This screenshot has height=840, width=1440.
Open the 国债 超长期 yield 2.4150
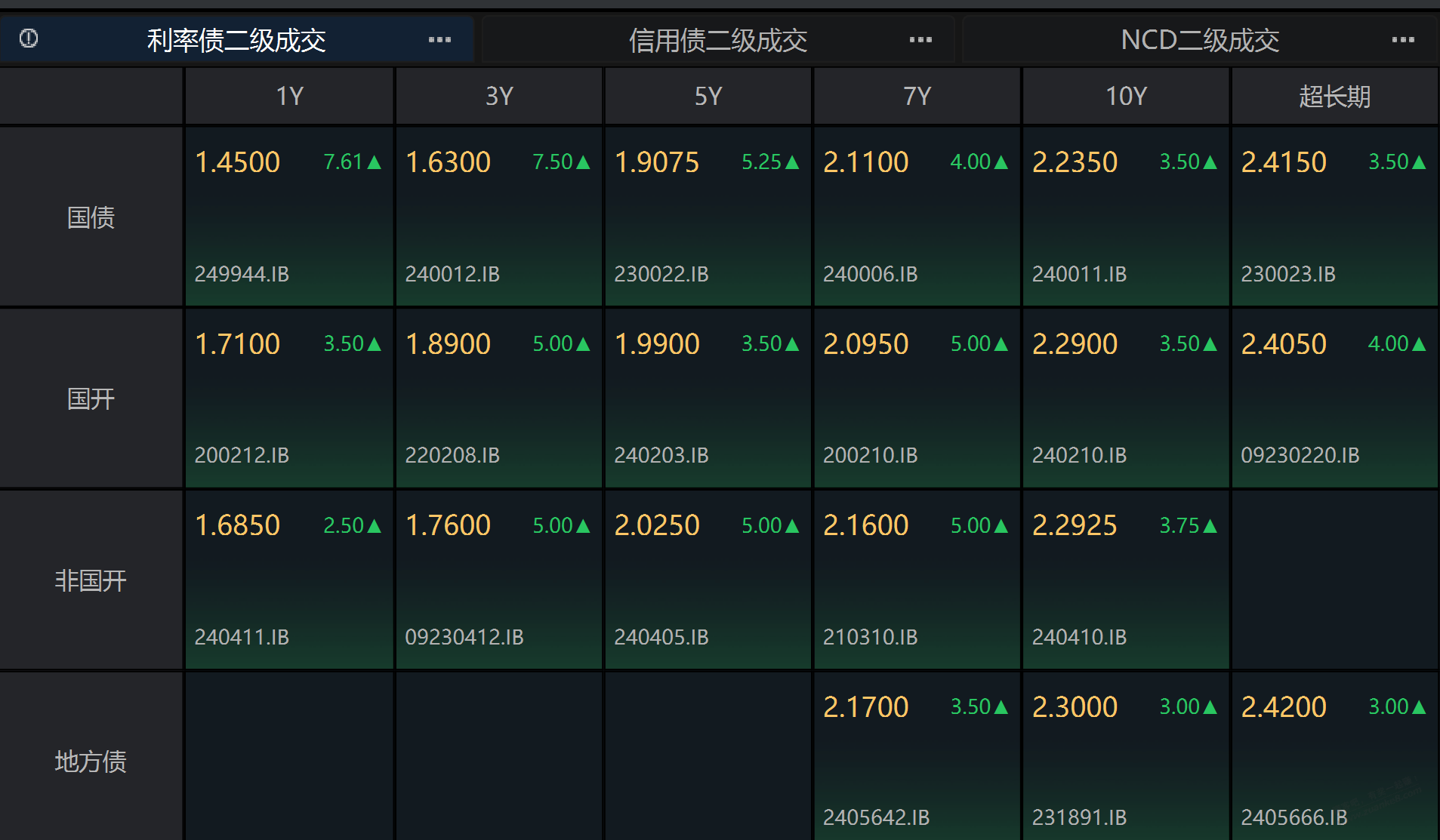pyautogui.click(x=1284, y=162)
